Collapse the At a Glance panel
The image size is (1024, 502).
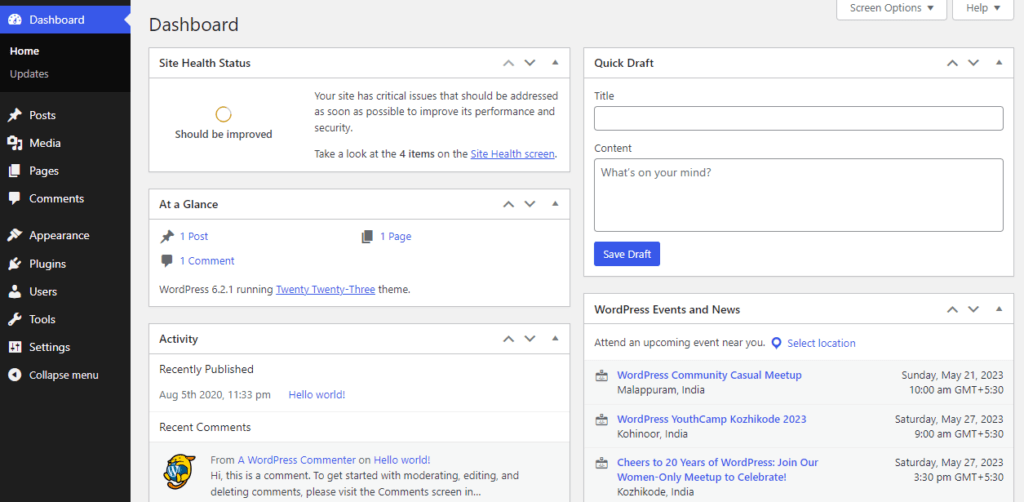[555, 204]
